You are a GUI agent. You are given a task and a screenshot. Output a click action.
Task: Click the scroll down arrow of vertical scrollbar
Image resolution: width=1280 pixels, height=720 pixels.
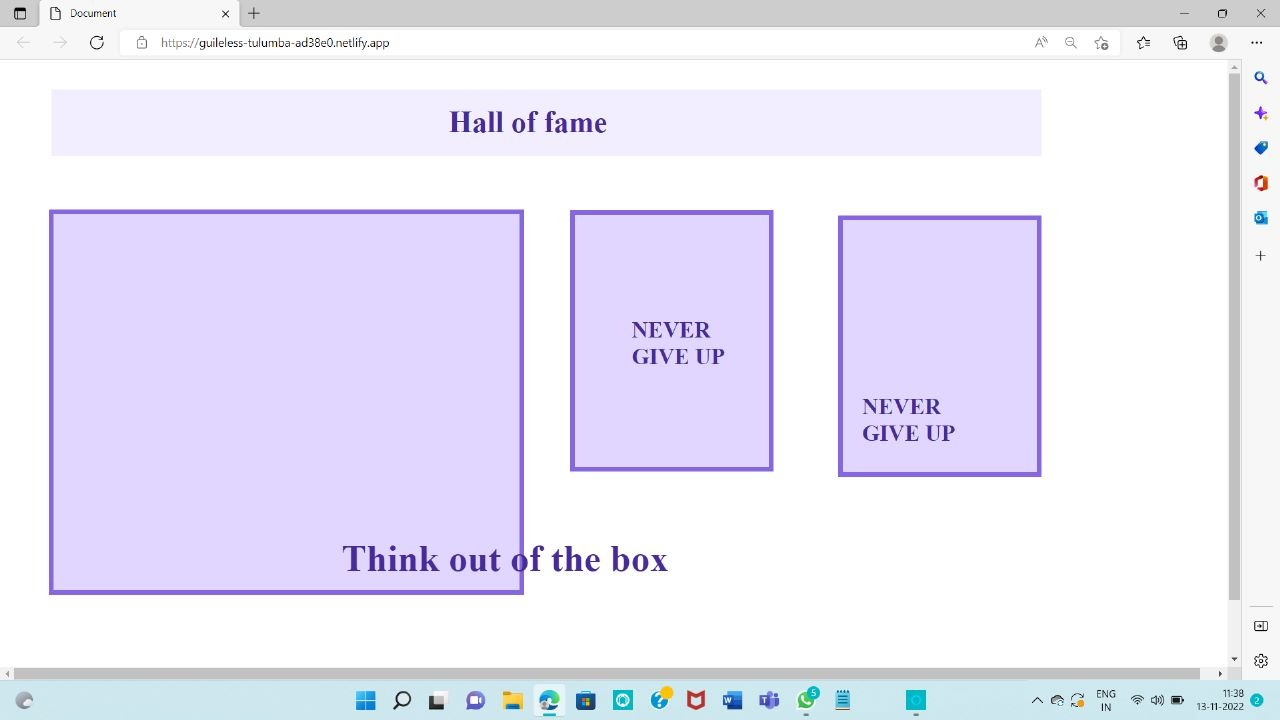point(1234,659)
